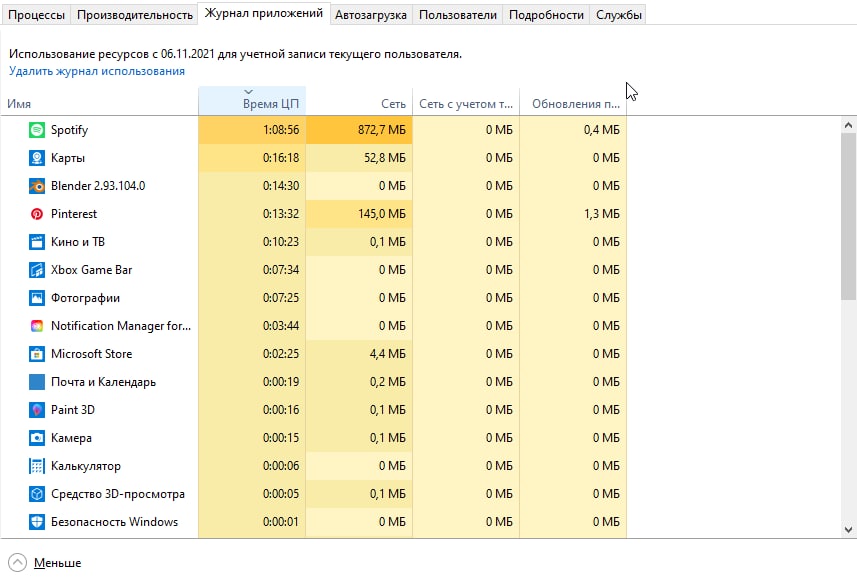Click the Paint 3D icon

click(x=37, y=410)
